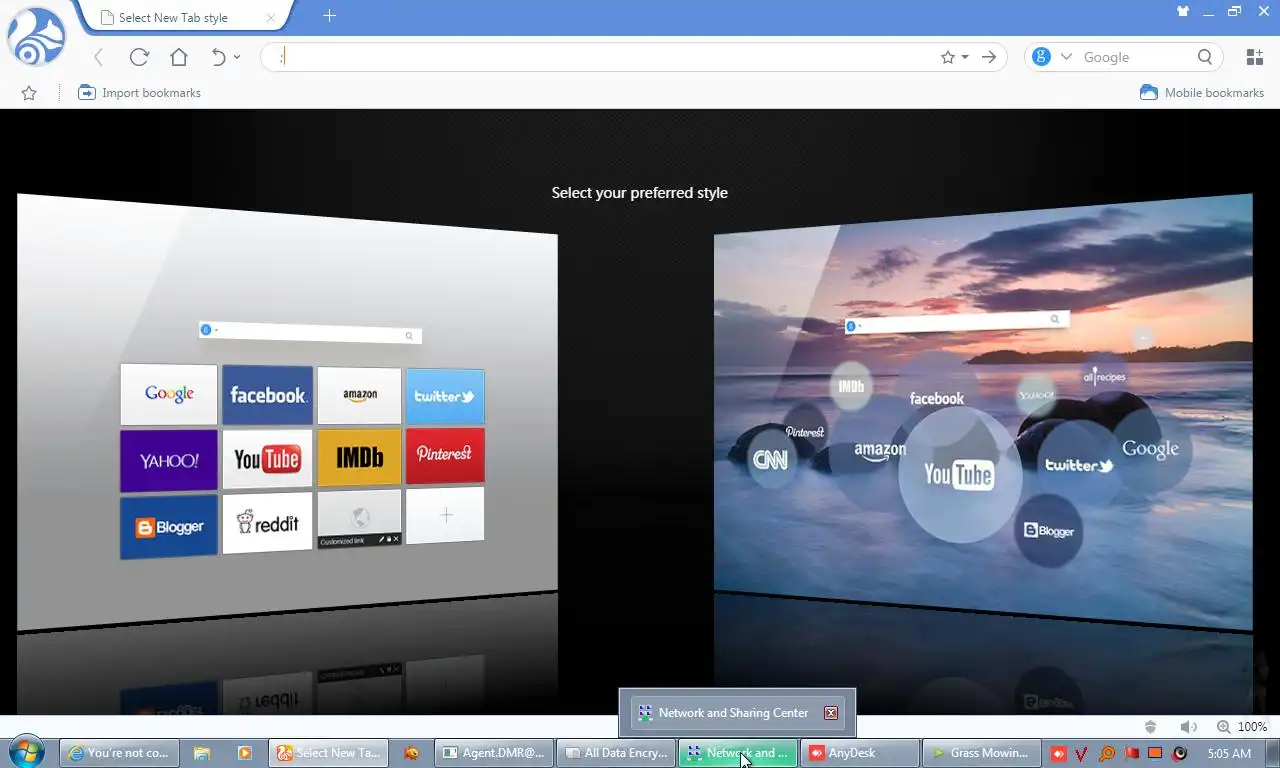Open Import bookmarks link
The image size is (1280, 768).
pos(139,93)
